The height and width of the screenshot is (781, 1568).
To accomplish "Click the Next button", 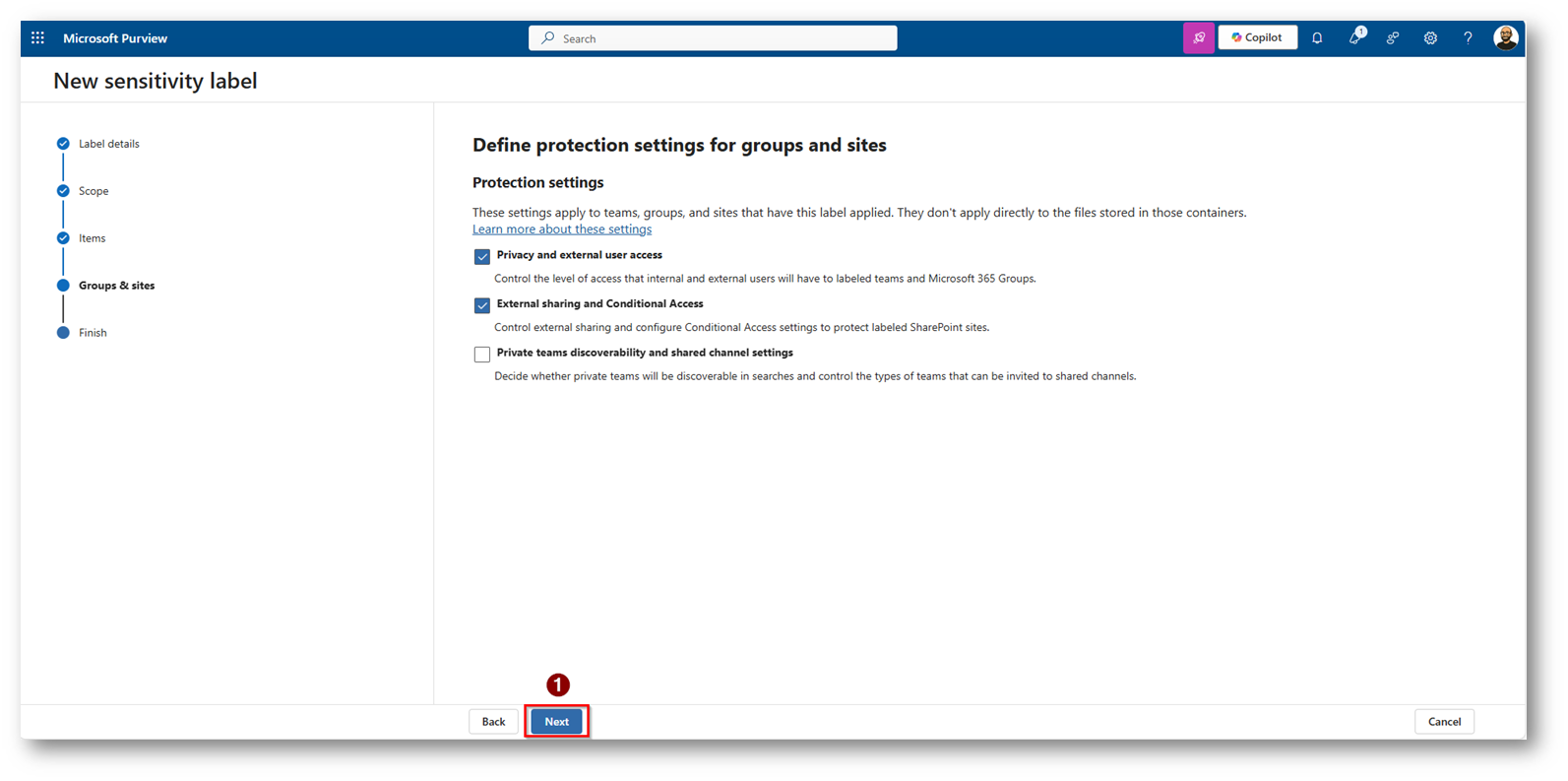I will click(557, 722).
